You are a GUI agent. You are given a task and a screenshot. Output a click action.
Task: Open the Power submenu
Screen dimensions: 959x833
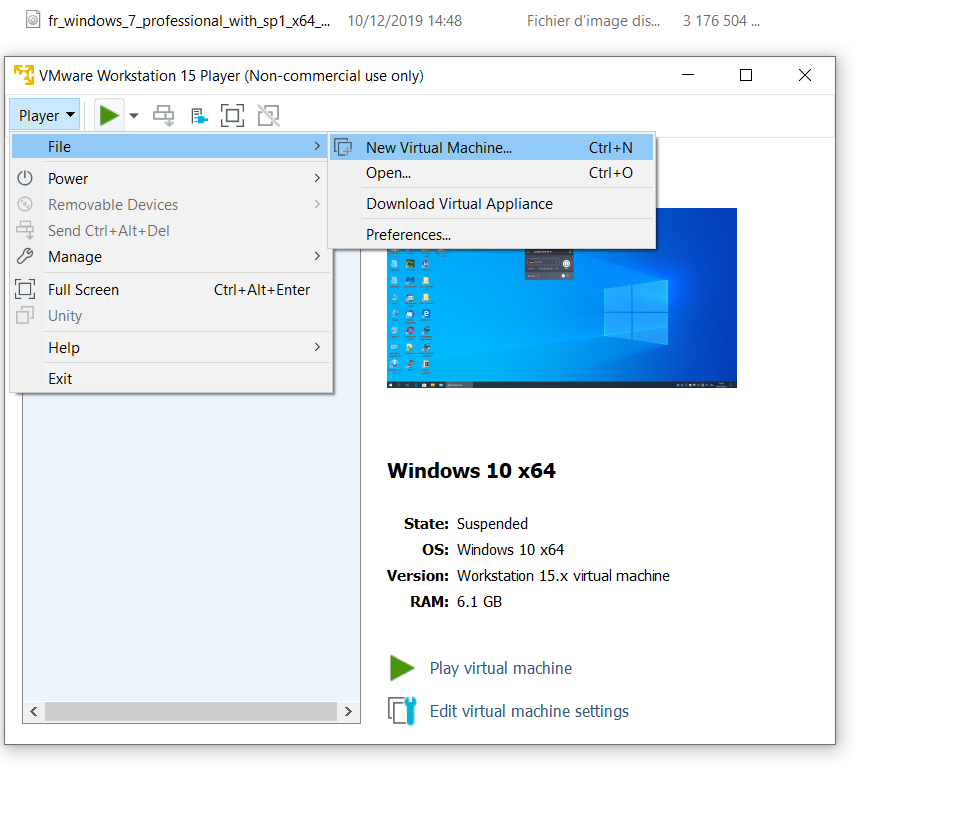pyautogui.click(x=169, y=179)
